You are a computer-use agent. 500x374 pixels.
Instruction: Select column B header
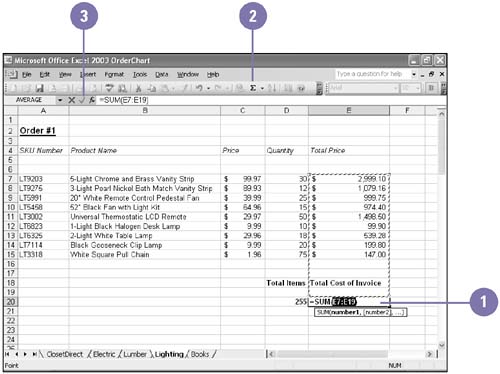pos(145,111)
